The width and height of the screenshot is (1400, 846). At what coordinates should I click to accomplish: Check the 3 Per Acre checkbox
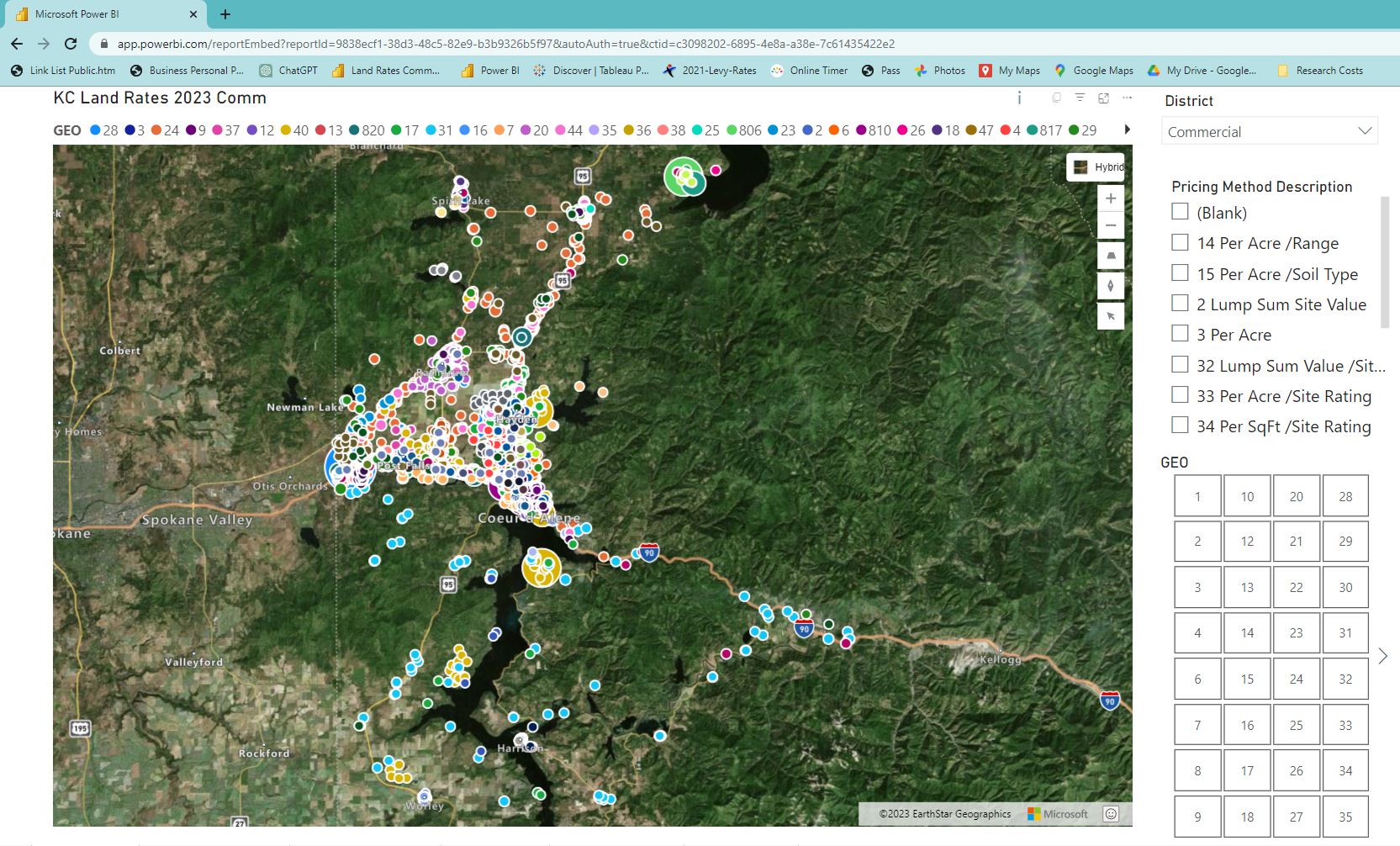[x=1180, y=334]
